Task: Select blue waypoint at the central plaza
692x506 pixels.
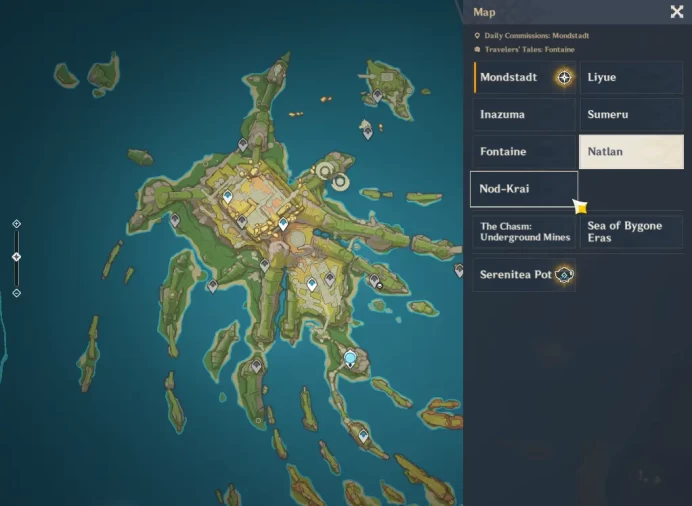Action: point(283,224)
